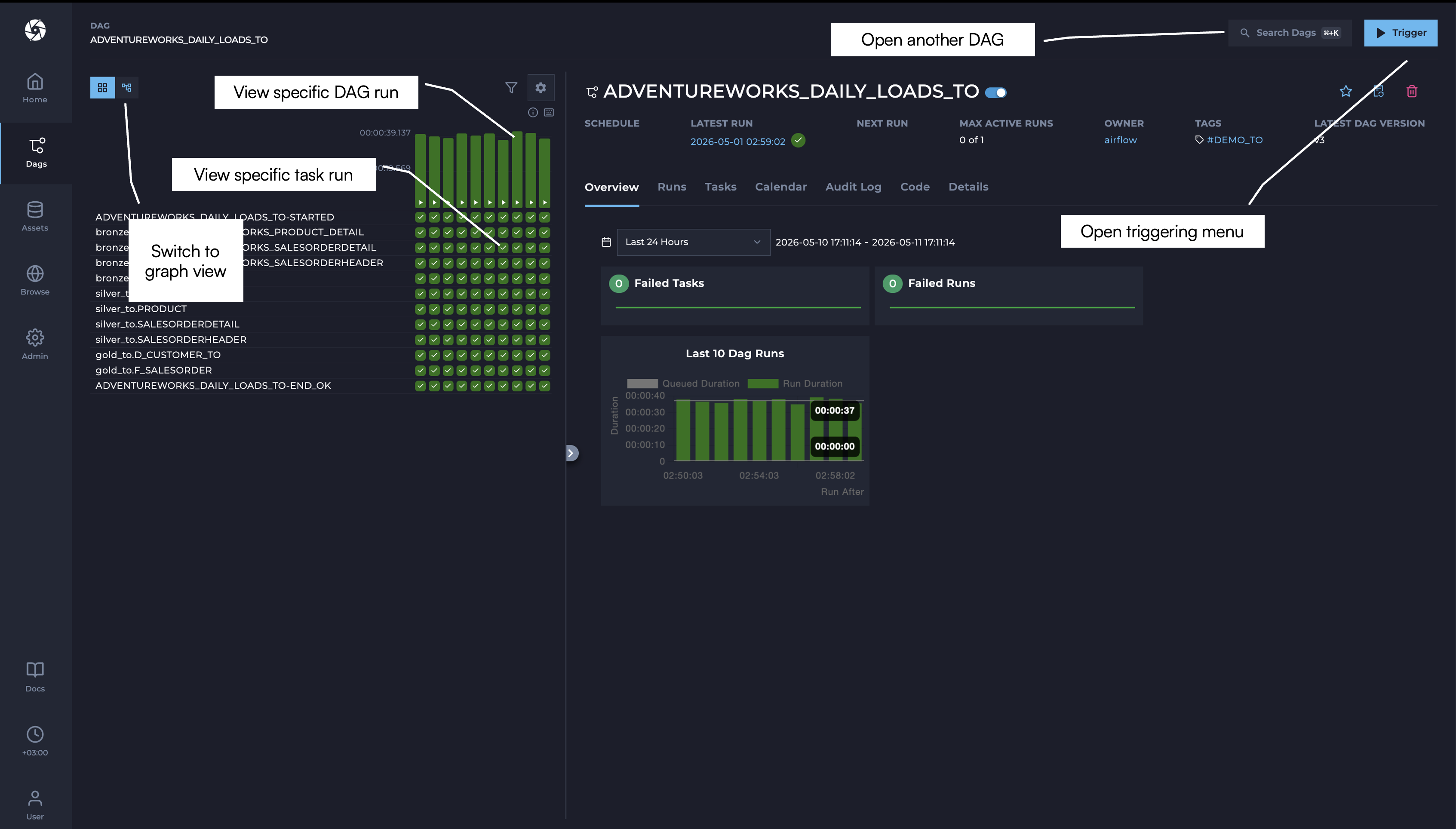Screen dimensions: 1456x829
Task: Click the 00:00:39.137 duration label
Action: point(385,133)
